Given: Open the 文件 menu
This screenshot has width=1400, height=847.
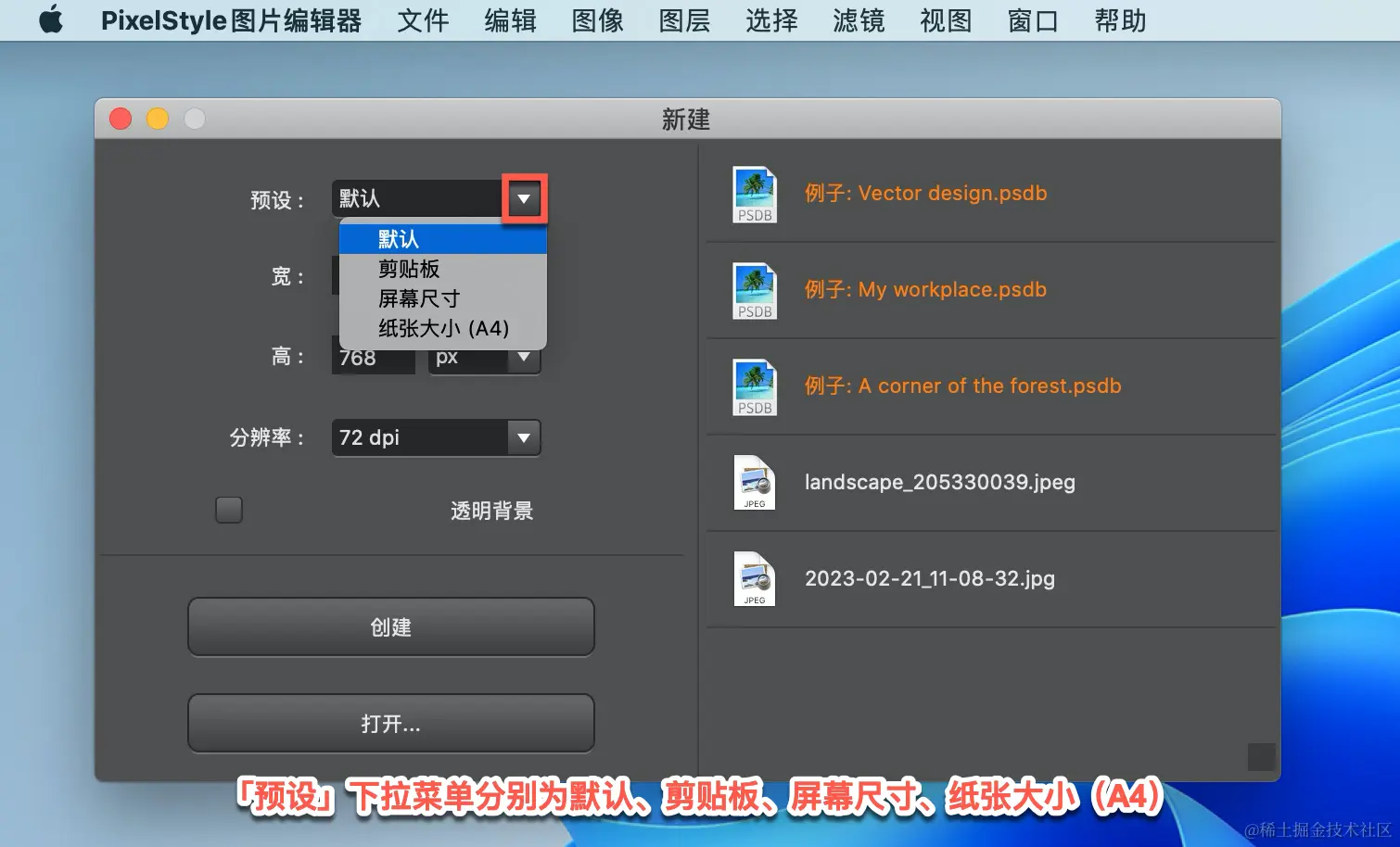Looking at the screenshot, I should (x=423, y=20).
